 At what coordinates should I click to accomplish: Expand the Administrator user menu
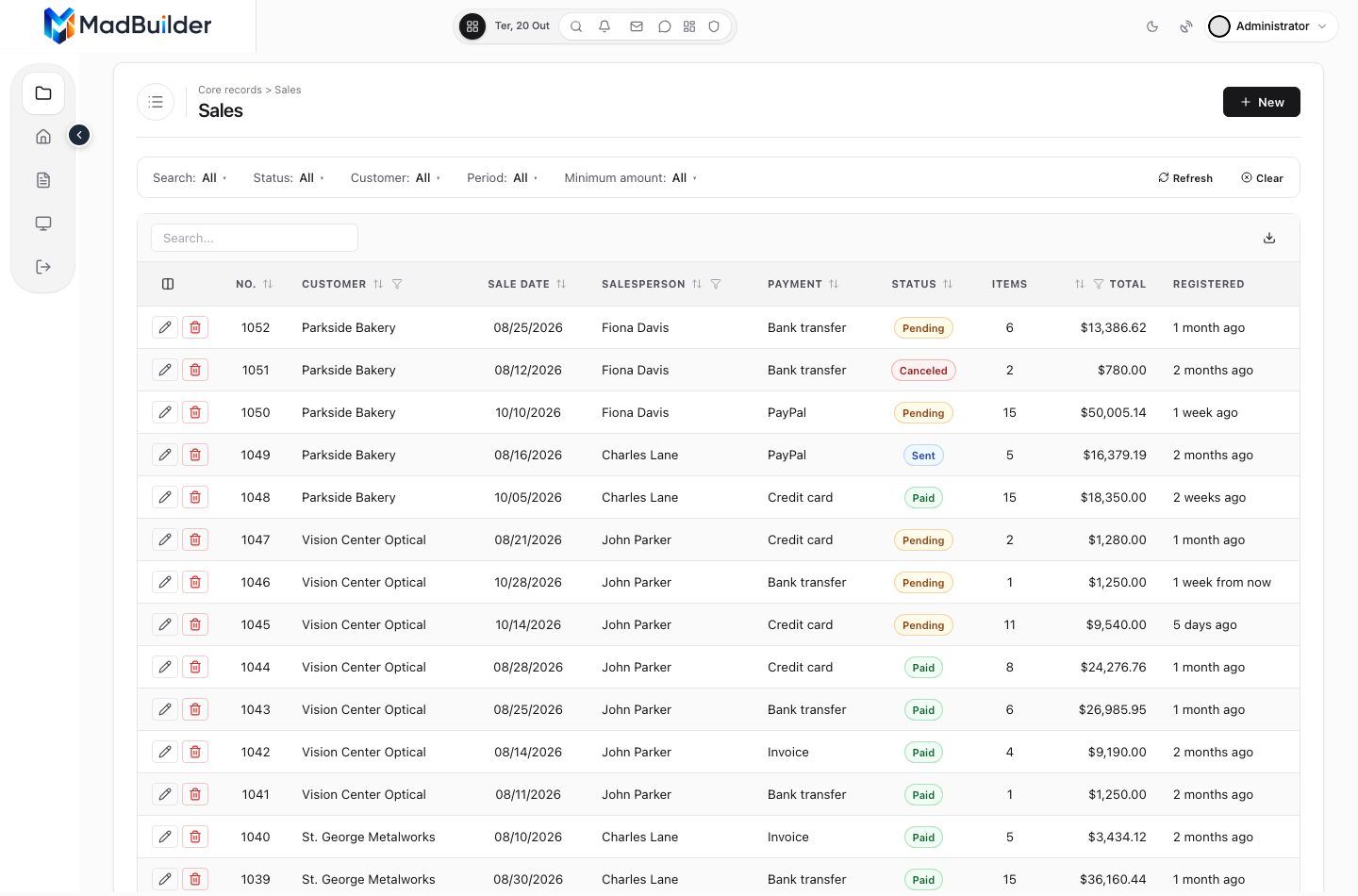pyautogui.click(x=1269, y=26)
